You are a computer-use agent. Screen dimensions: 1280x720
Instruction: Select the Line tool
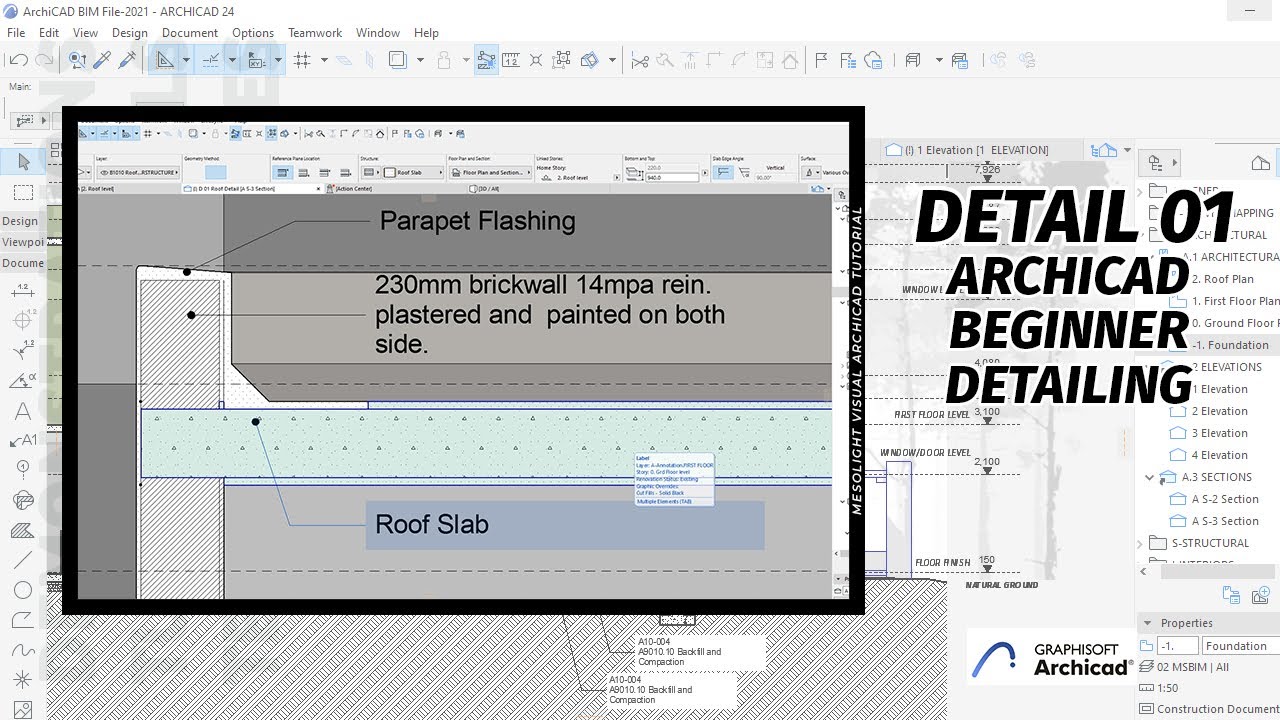[22, 560]
